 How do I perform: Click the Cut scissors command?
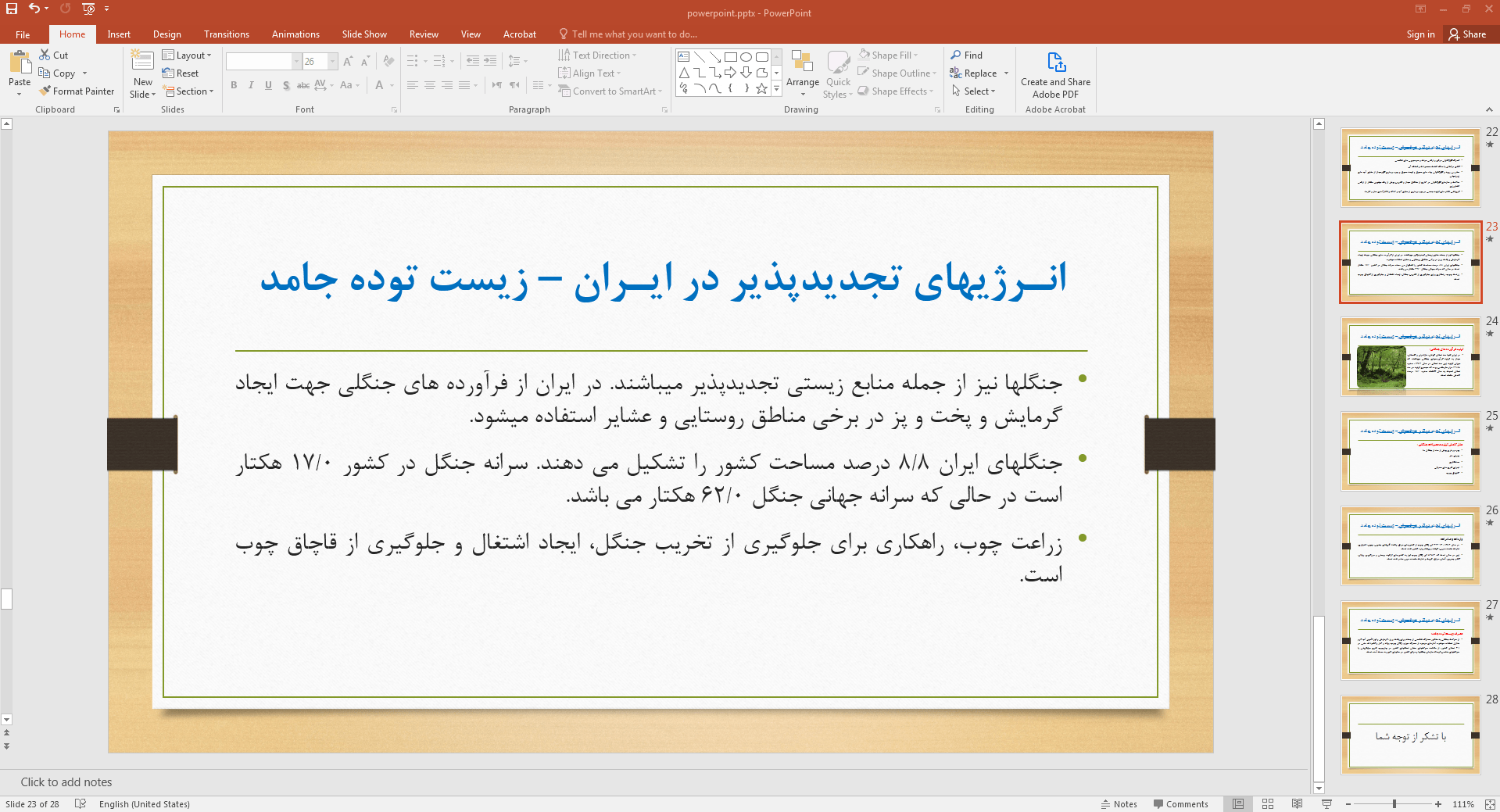[54, 55]
